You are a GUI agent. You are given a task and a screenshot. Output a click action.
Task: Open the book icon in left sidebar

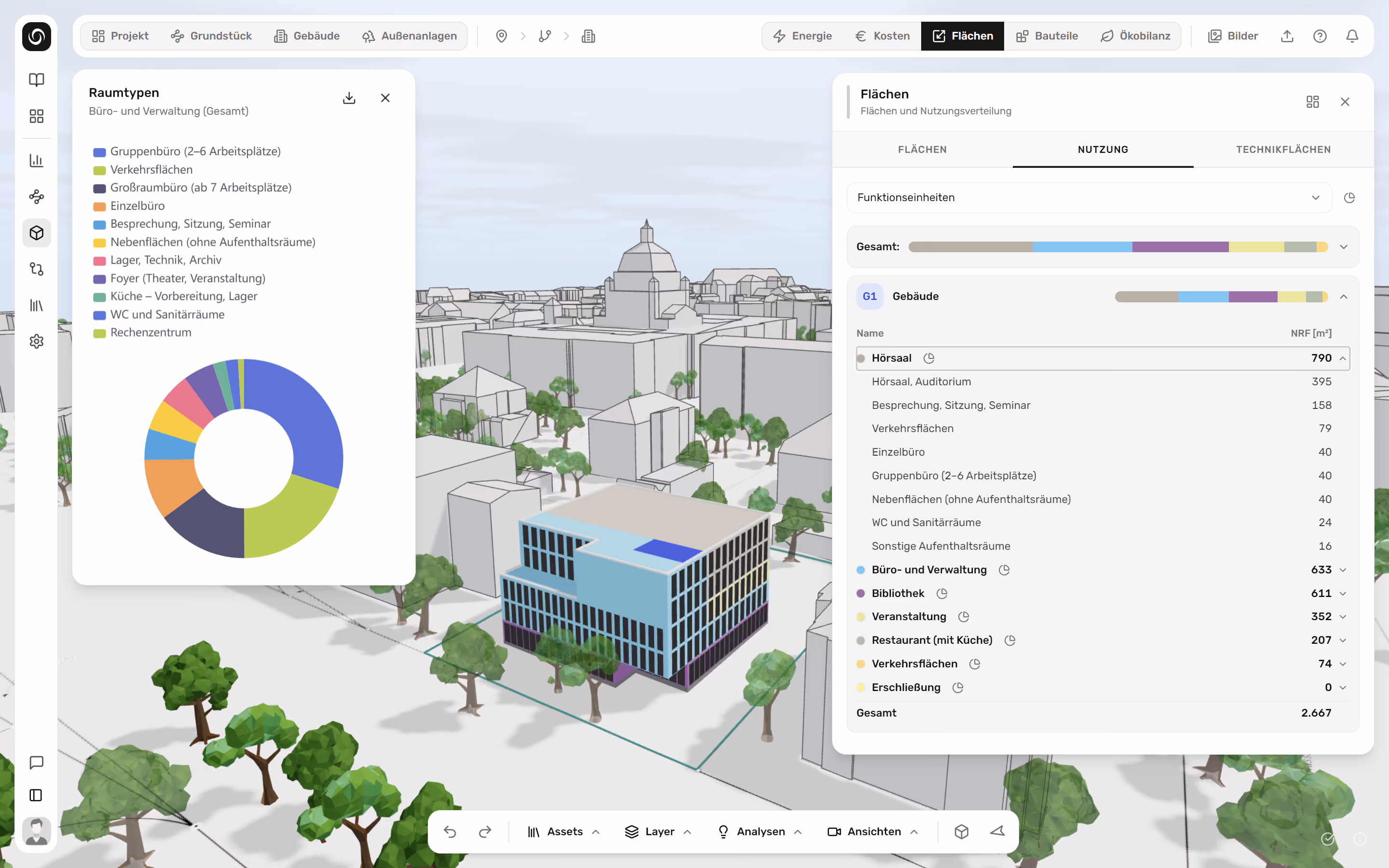36,80
